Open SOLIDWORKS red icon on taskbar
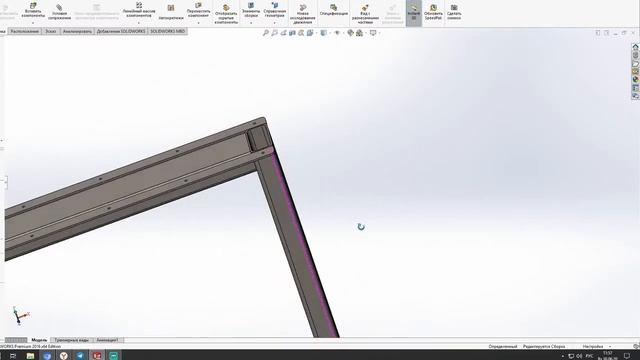This screenshot has height=360, width=640. pyautogui.click(x=97, y=356)
